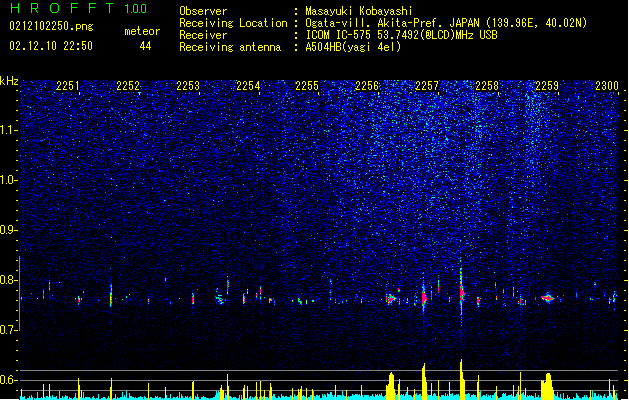Click the Receiving Location line text
The image size is (629, 400).
(x=383, y=23)
